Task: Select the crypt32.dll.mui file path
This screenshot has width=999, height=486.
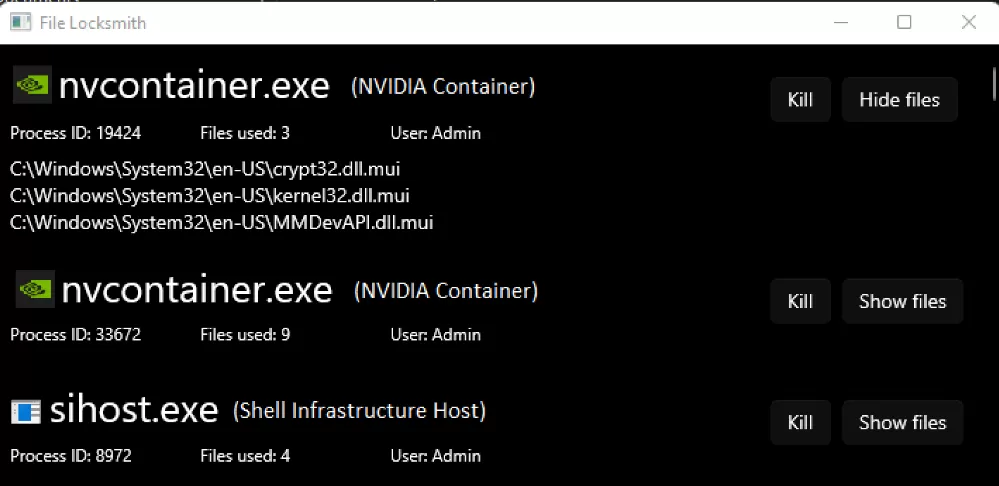Action: tap(205, 169)
